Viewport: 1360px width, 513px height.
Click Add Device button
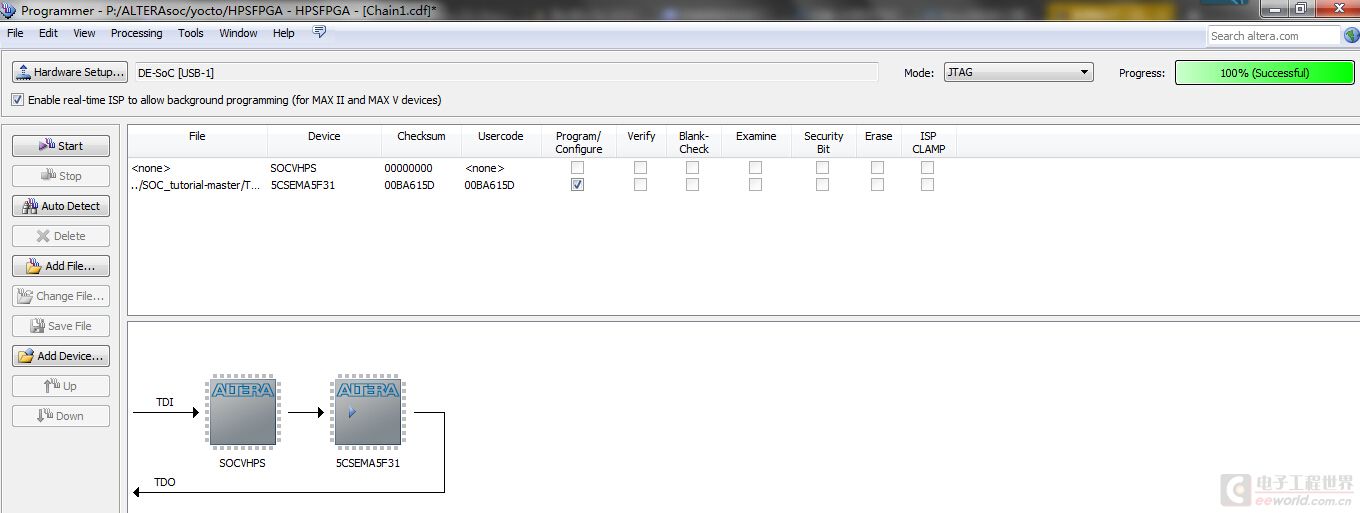coord(61,356)
